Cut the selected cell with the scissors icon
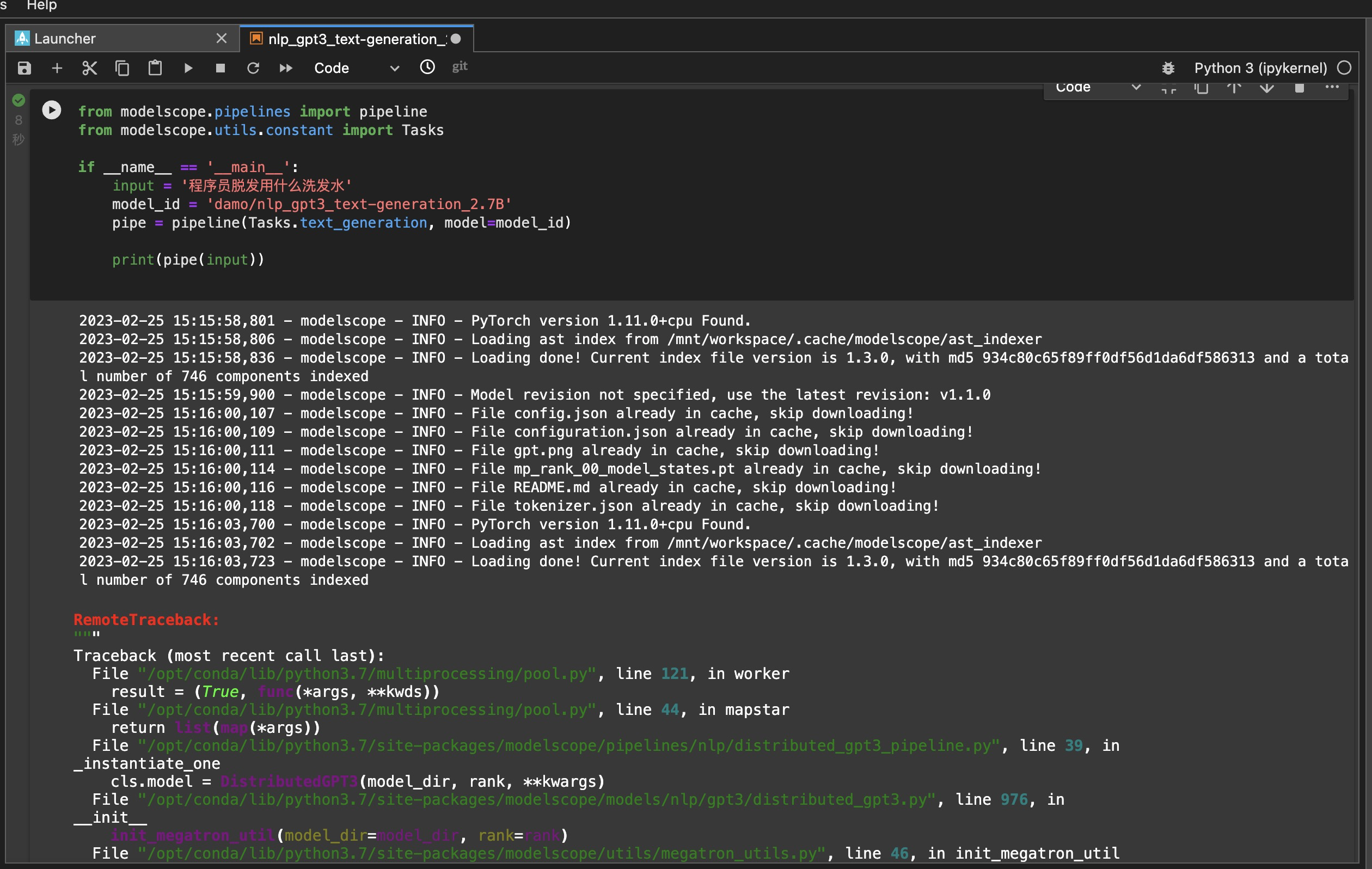Image resolution: width=1372 pixels, height=869 pixels. [x=89, y=69]
